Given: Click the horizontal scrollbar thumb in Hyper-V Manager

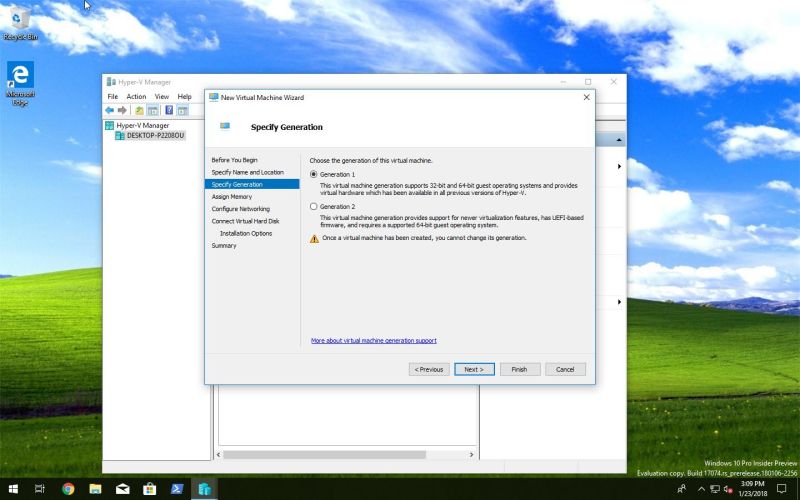Looking at the screenshot, I should click(x=324, y=454).
